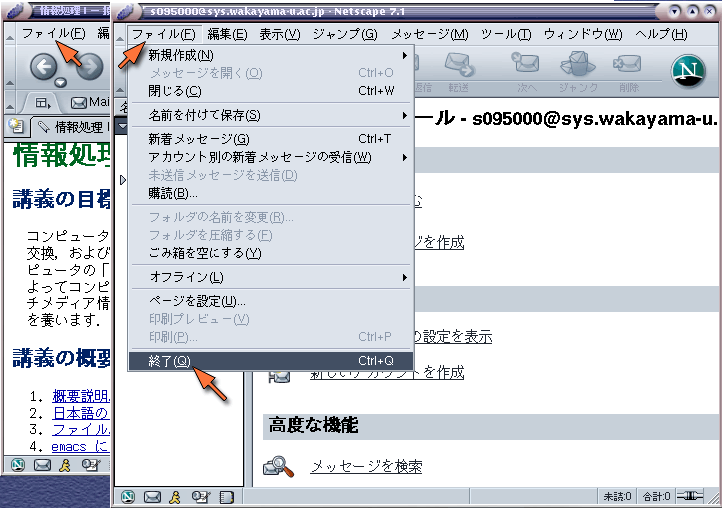Open the メッセージ(M) menu
The width and height of the screenshot is (722, 508).
(x=430, y=34)
